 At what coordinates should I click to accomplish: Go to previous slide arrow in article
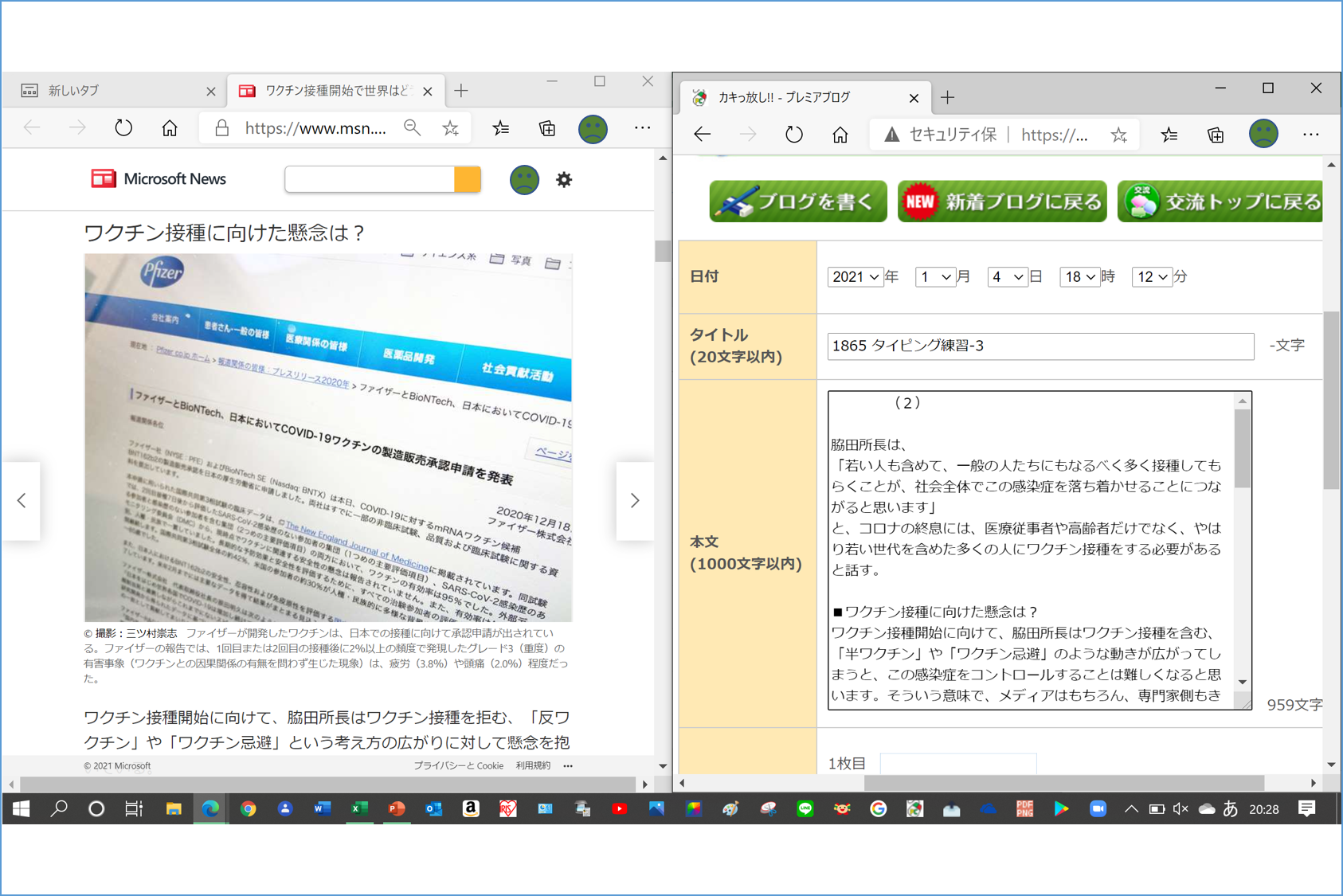click(x=22, y=501)
